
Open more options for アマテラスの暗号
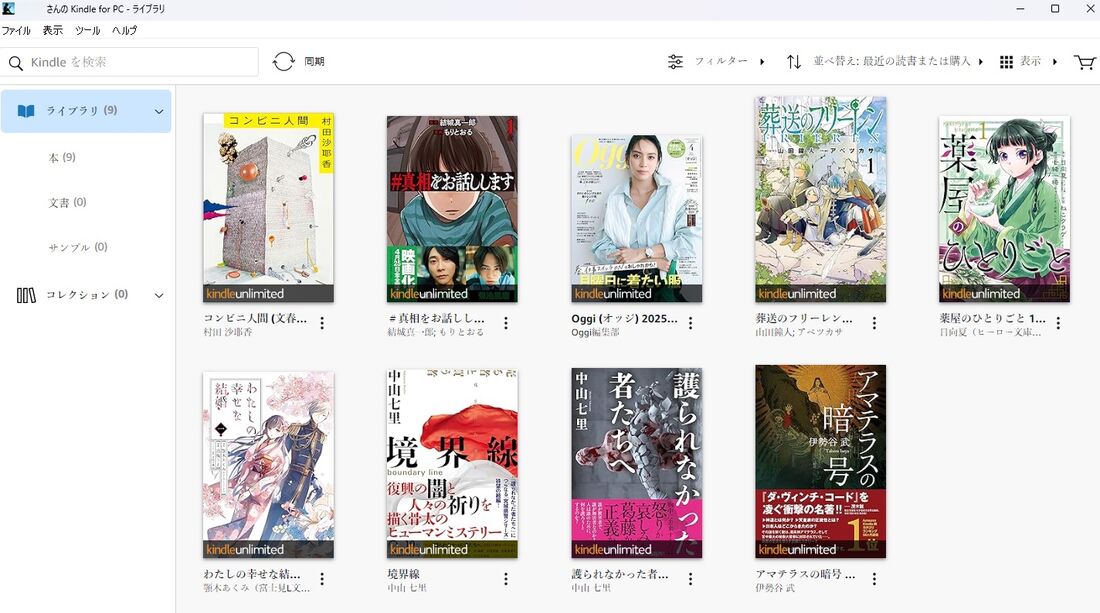[874, 579]
